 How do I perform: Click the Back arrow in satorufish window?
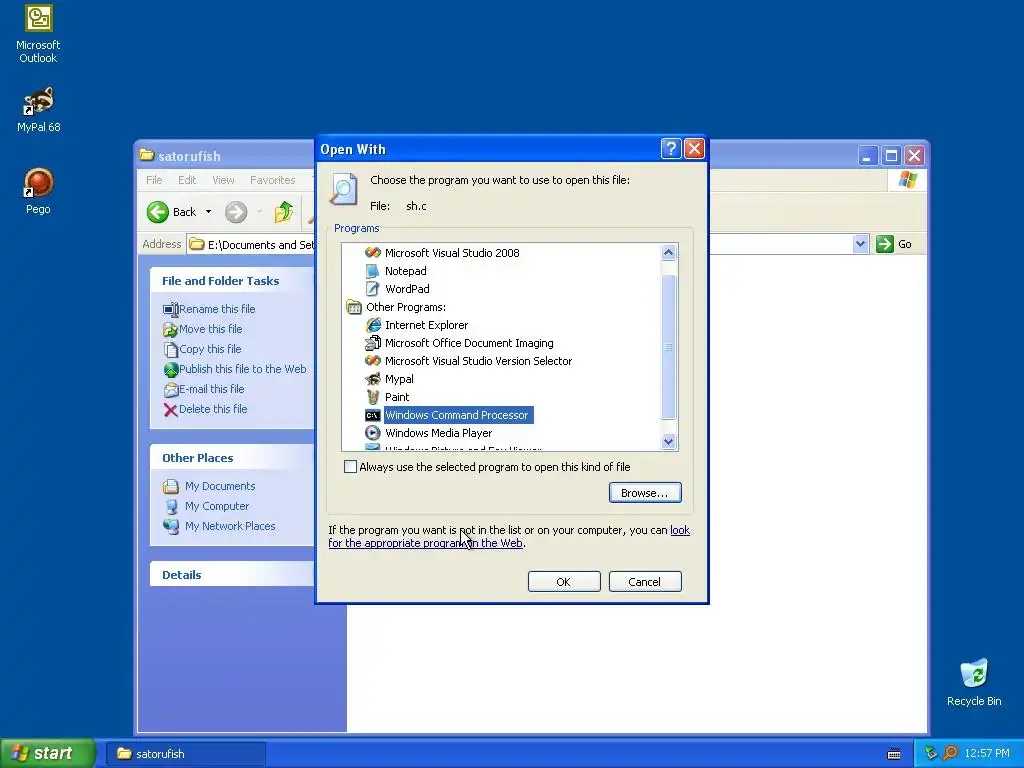(158, 212)
